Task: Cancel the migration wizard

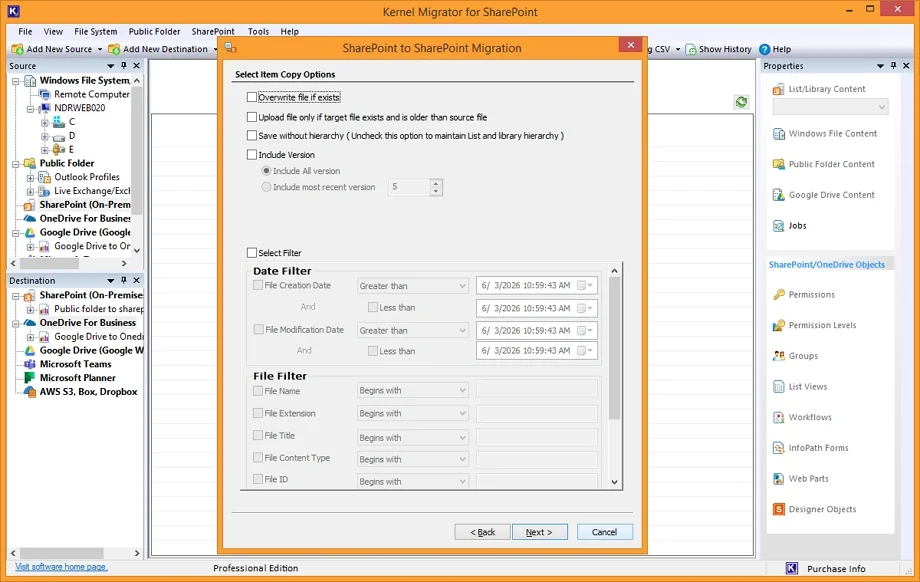Action: click(604, 532)
